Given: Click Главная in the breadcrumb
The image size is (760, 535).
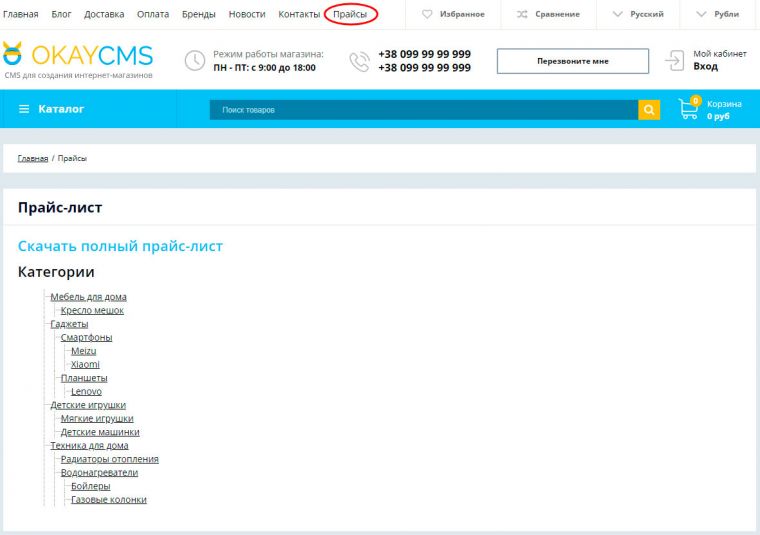Looking at the screenshot, I should [x=32, y=158].
